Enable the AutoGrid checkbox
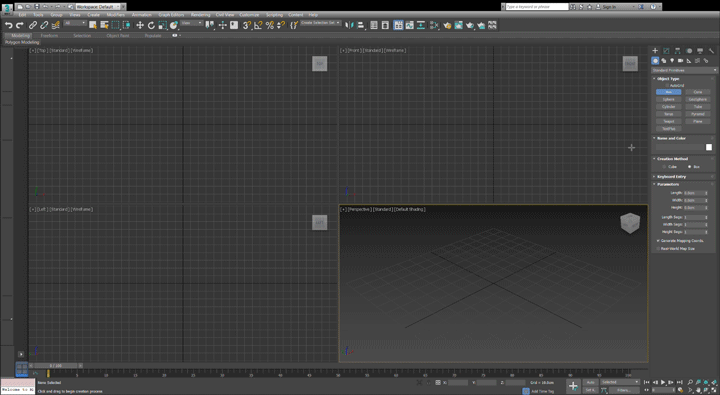This screenshot has height=395, width=720. click(667, 85)
